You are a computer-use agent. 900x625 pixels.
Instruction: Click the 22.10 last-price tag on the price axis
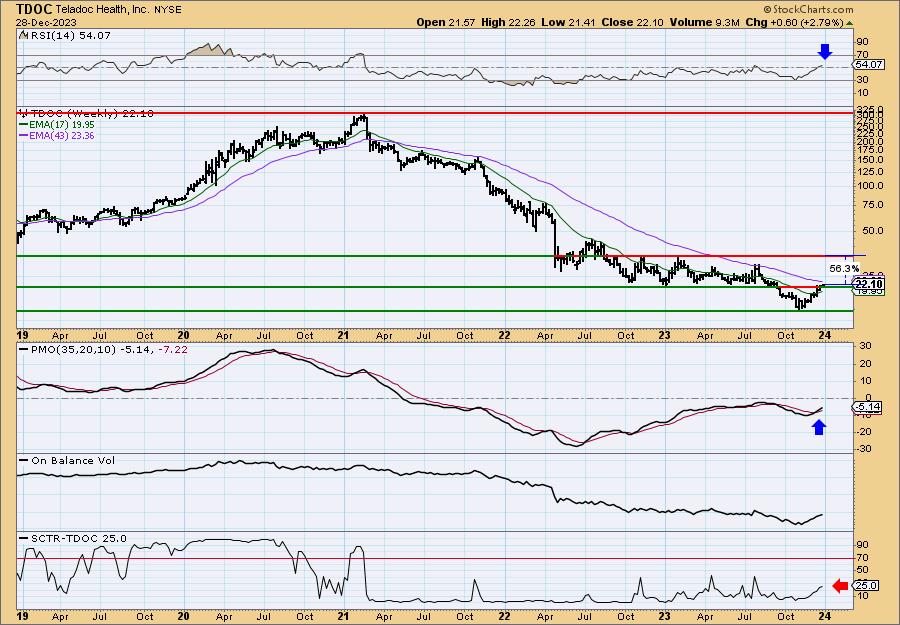coord(869,284)
